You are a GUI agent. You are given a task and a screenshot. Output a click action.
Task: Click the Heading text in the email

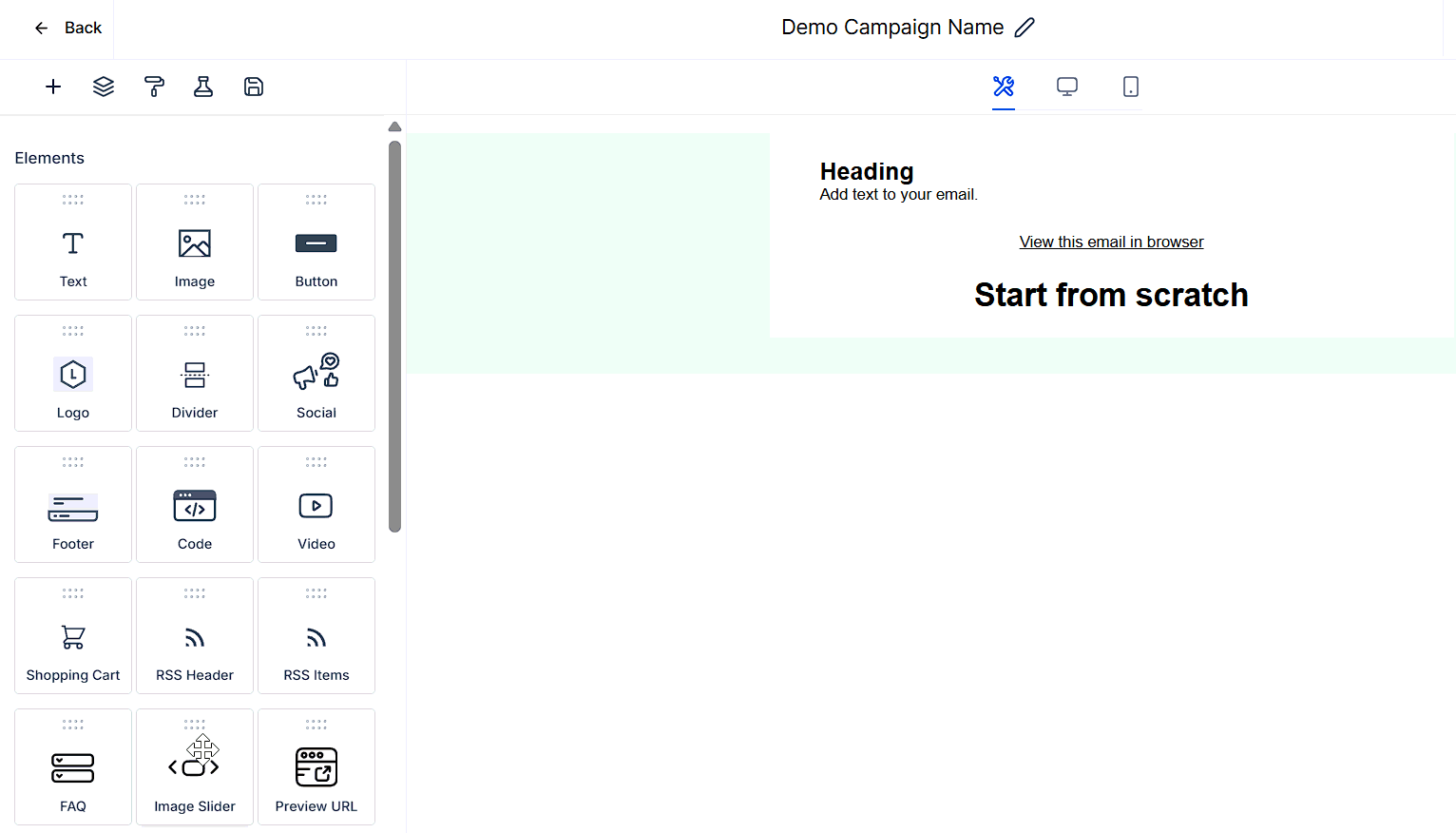tap(867, 171)
